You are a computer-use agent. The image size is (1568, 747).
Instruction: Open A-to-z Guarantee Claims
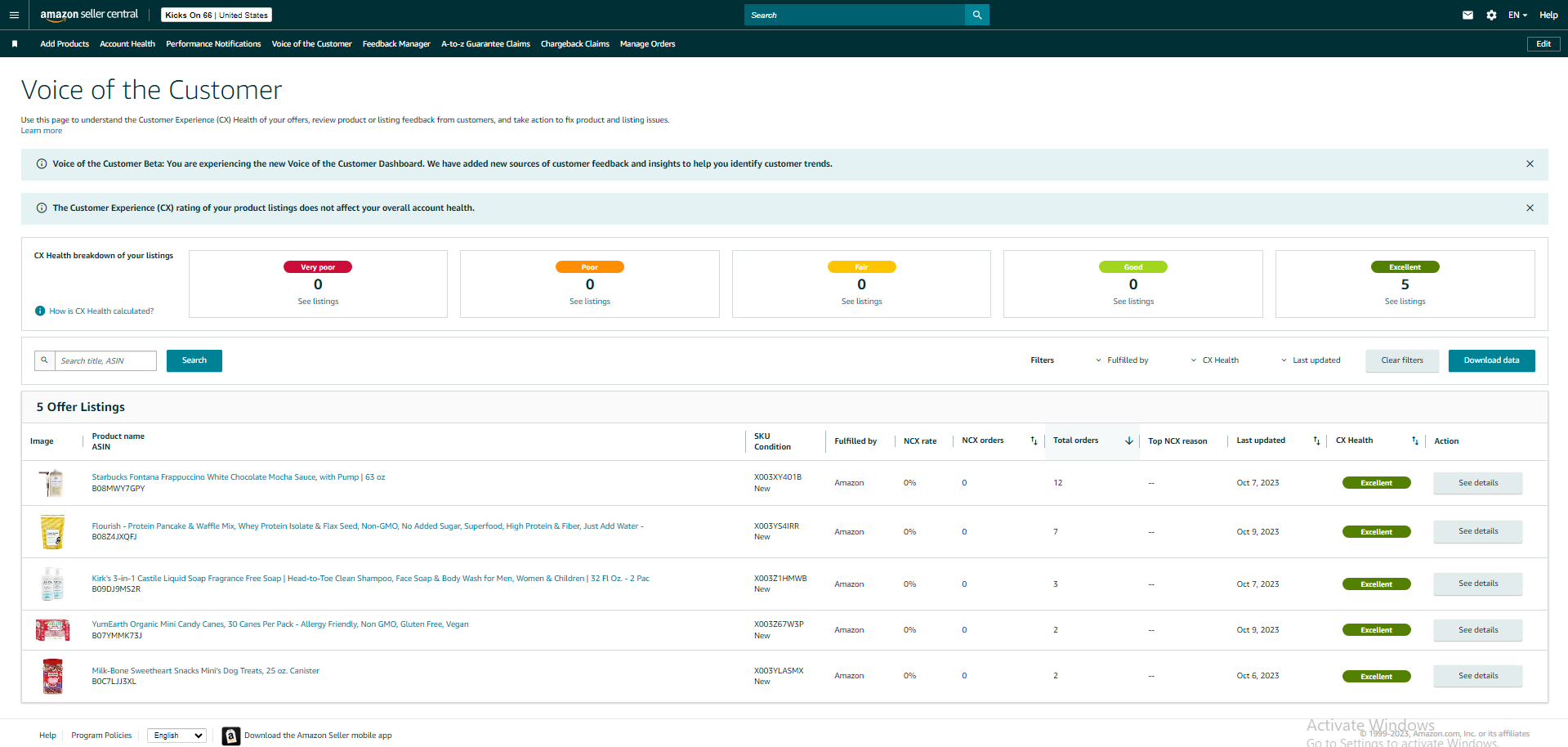[x=485, y=44]
